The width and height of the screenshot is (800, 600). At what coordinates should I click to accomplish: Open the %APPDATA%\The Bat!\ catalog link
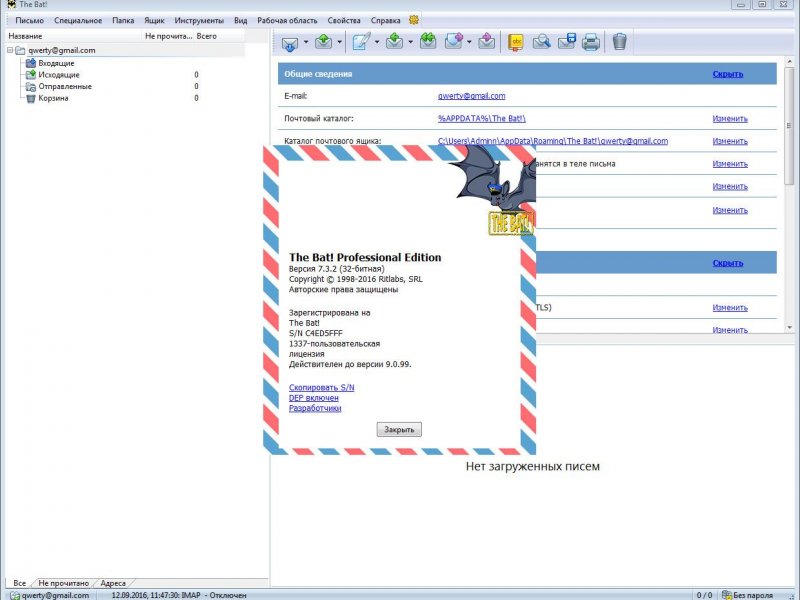482,118
